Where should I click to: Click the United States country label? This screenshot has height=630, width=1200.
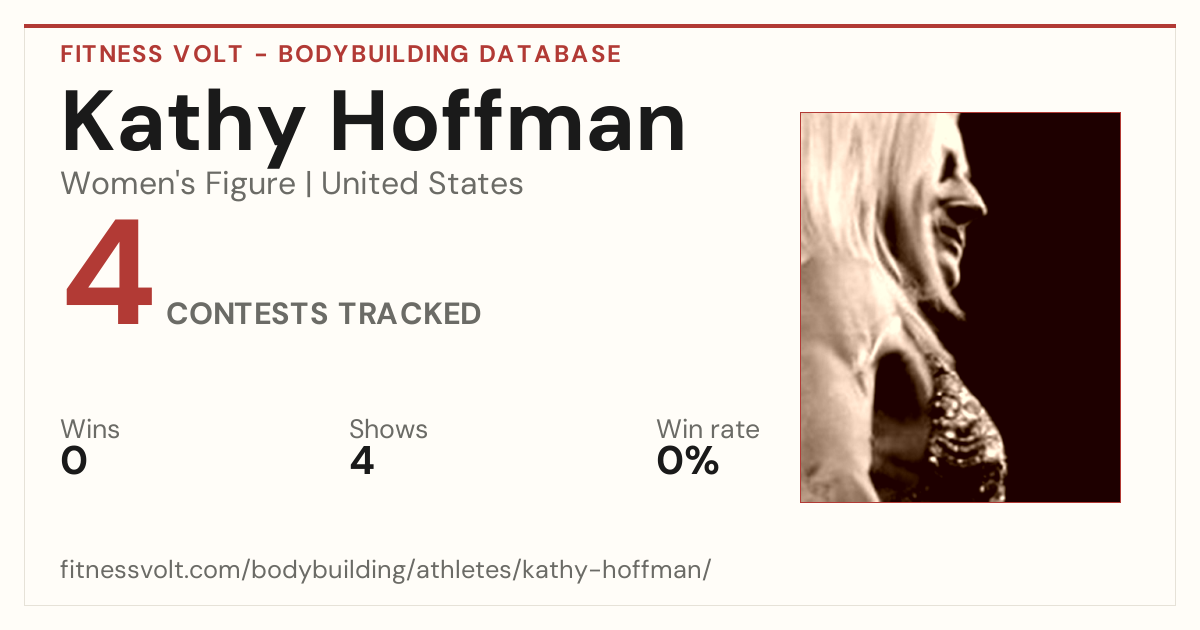pyautogui.click(x=422, y=184)
